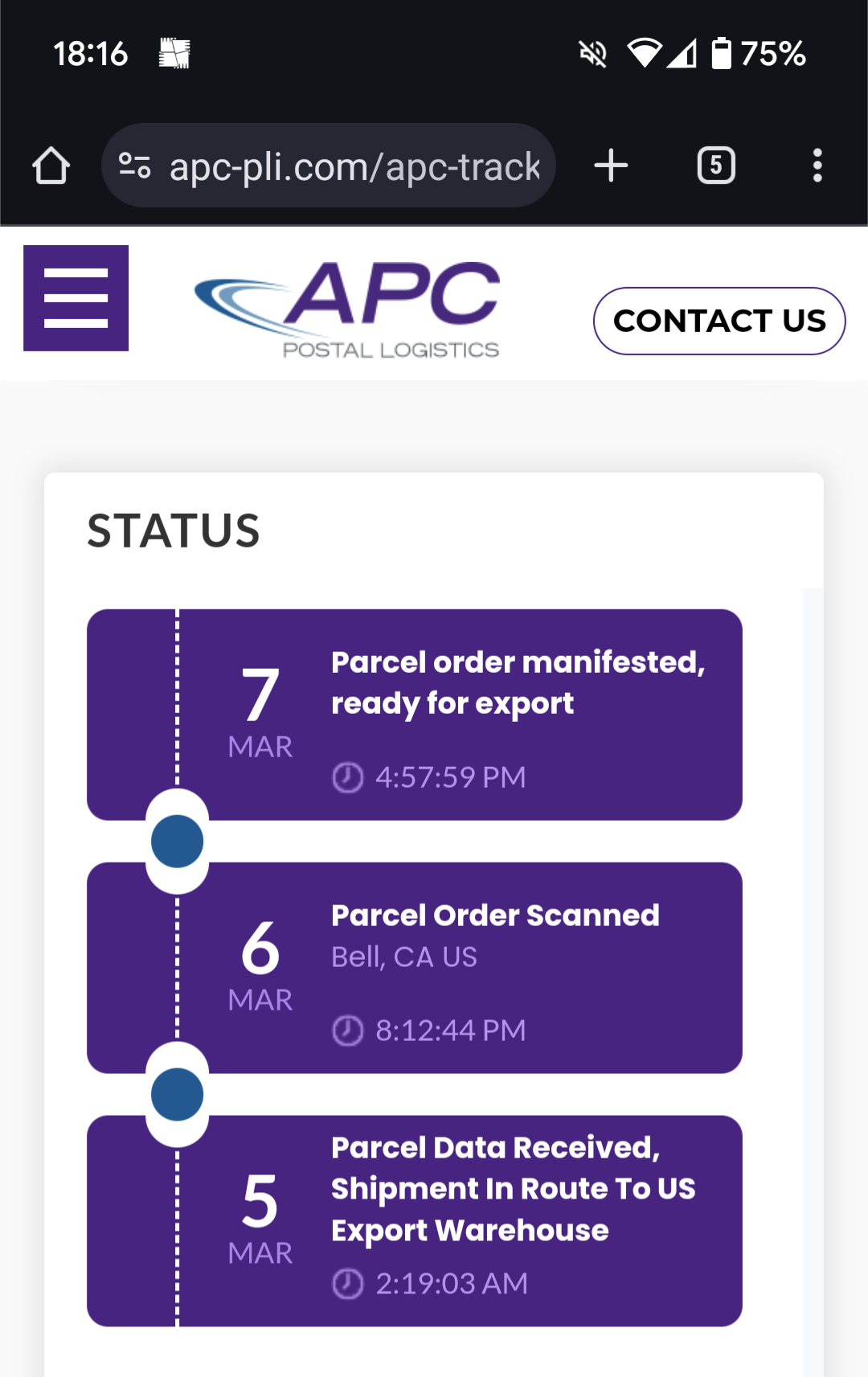868x1377 pixels.
Task: Tap the browser home icon
Action: coord(51,166)
